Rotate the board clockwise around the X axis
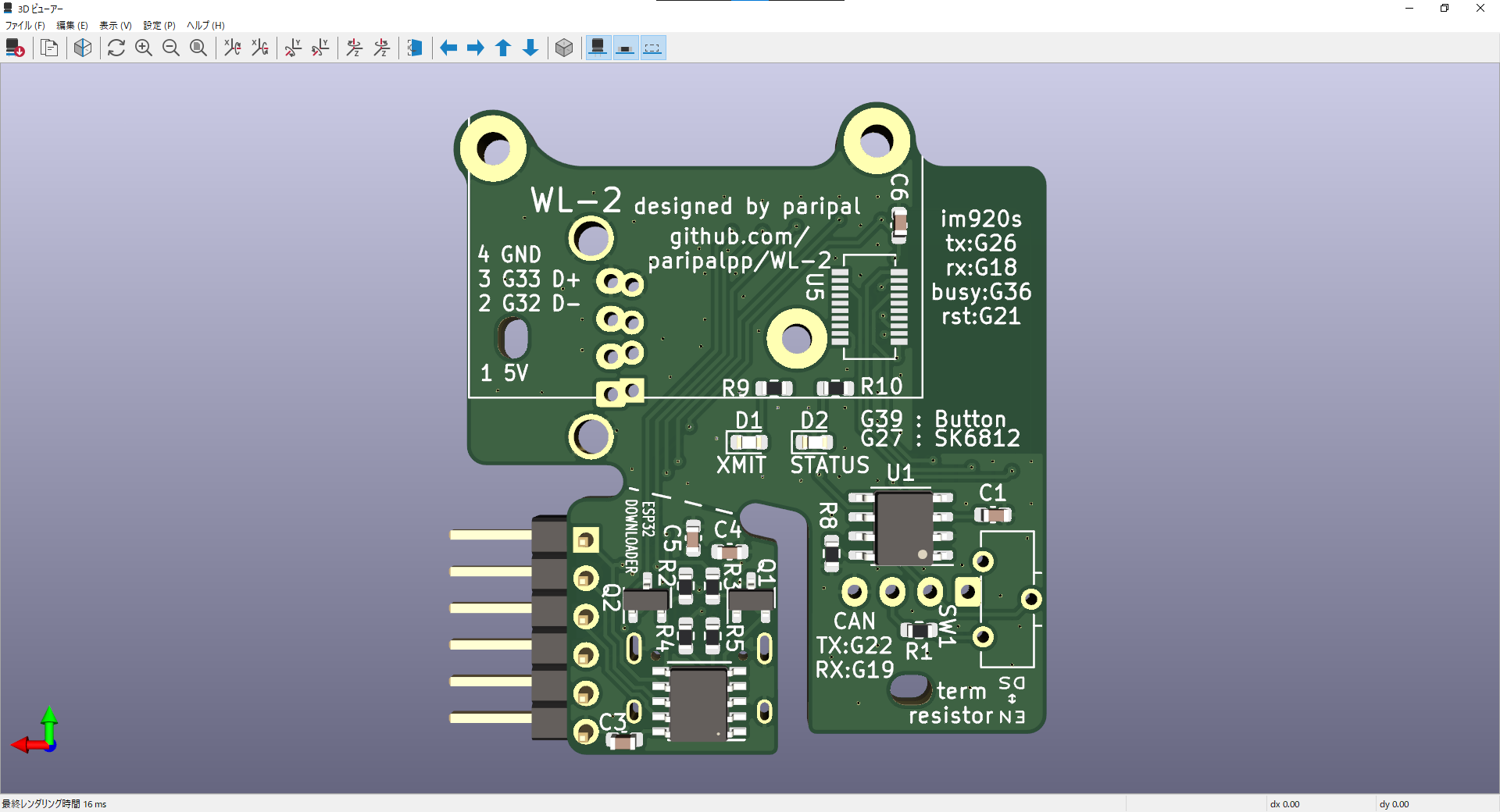Screen dimensions: 1500x812 [x=231, y=48]
